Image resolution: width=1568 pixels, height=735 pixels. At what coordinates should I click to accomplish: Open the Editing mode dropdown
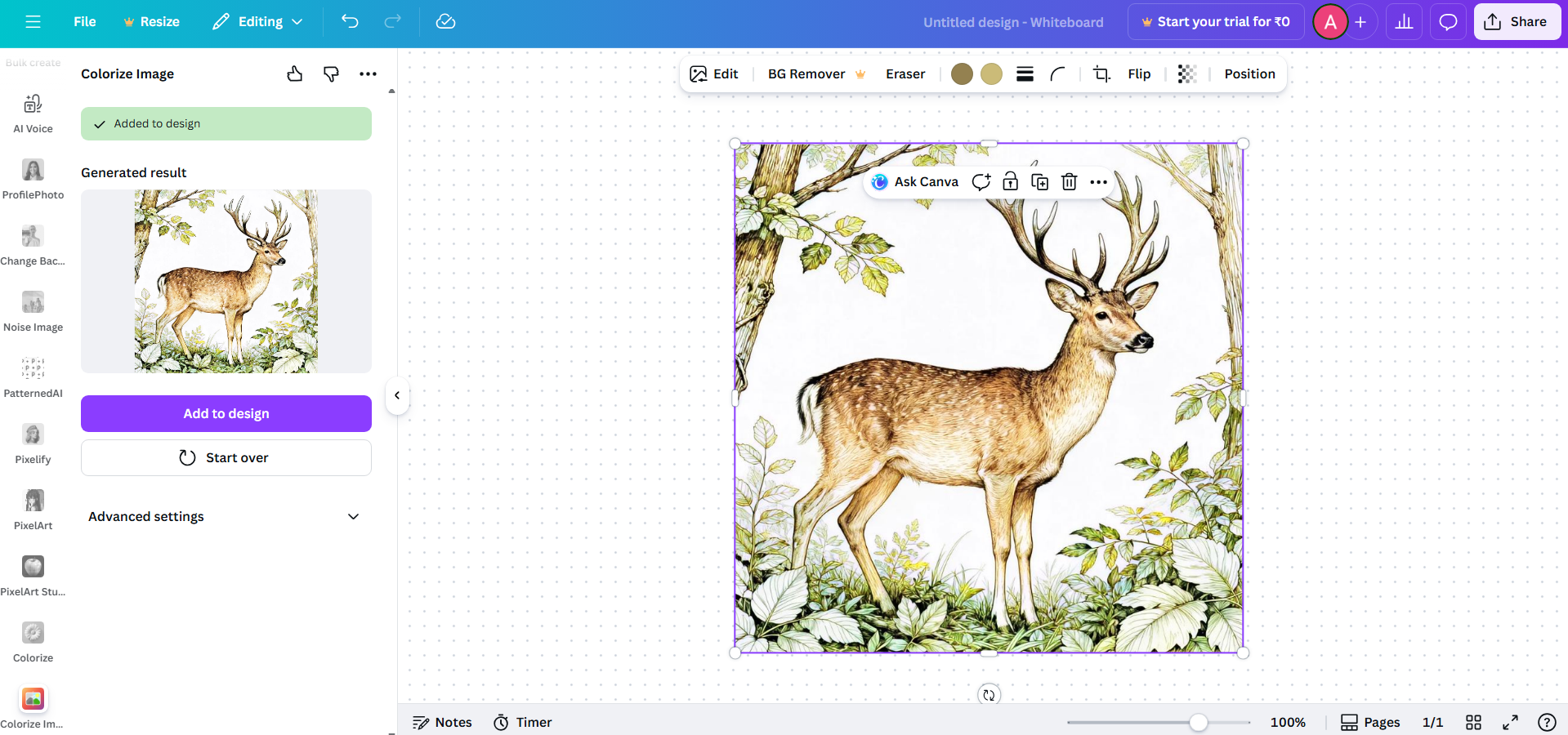(x=258, y=22)
